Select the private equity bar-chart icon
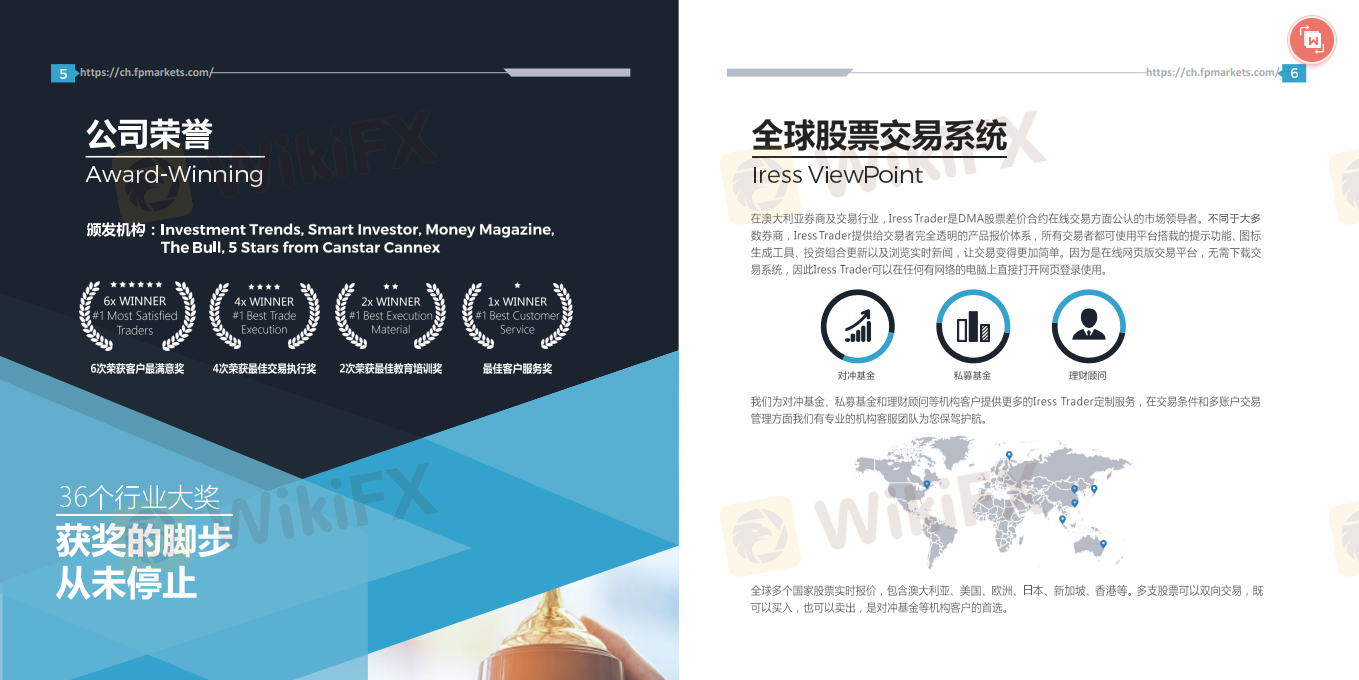1359x680 pixels. coord(972,326)
